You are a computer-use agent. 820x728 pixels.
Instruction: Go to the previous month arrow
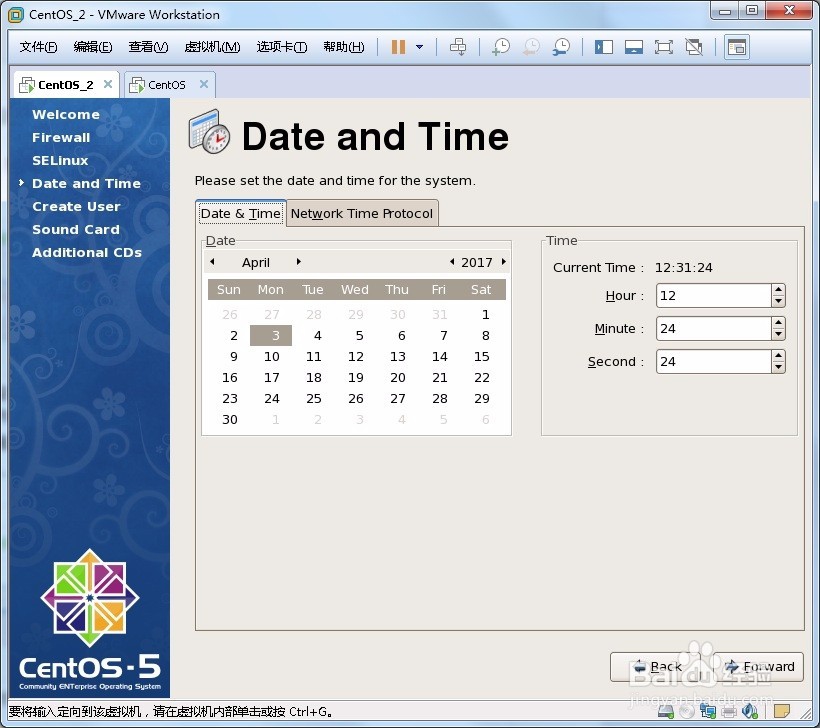point(212,261)
